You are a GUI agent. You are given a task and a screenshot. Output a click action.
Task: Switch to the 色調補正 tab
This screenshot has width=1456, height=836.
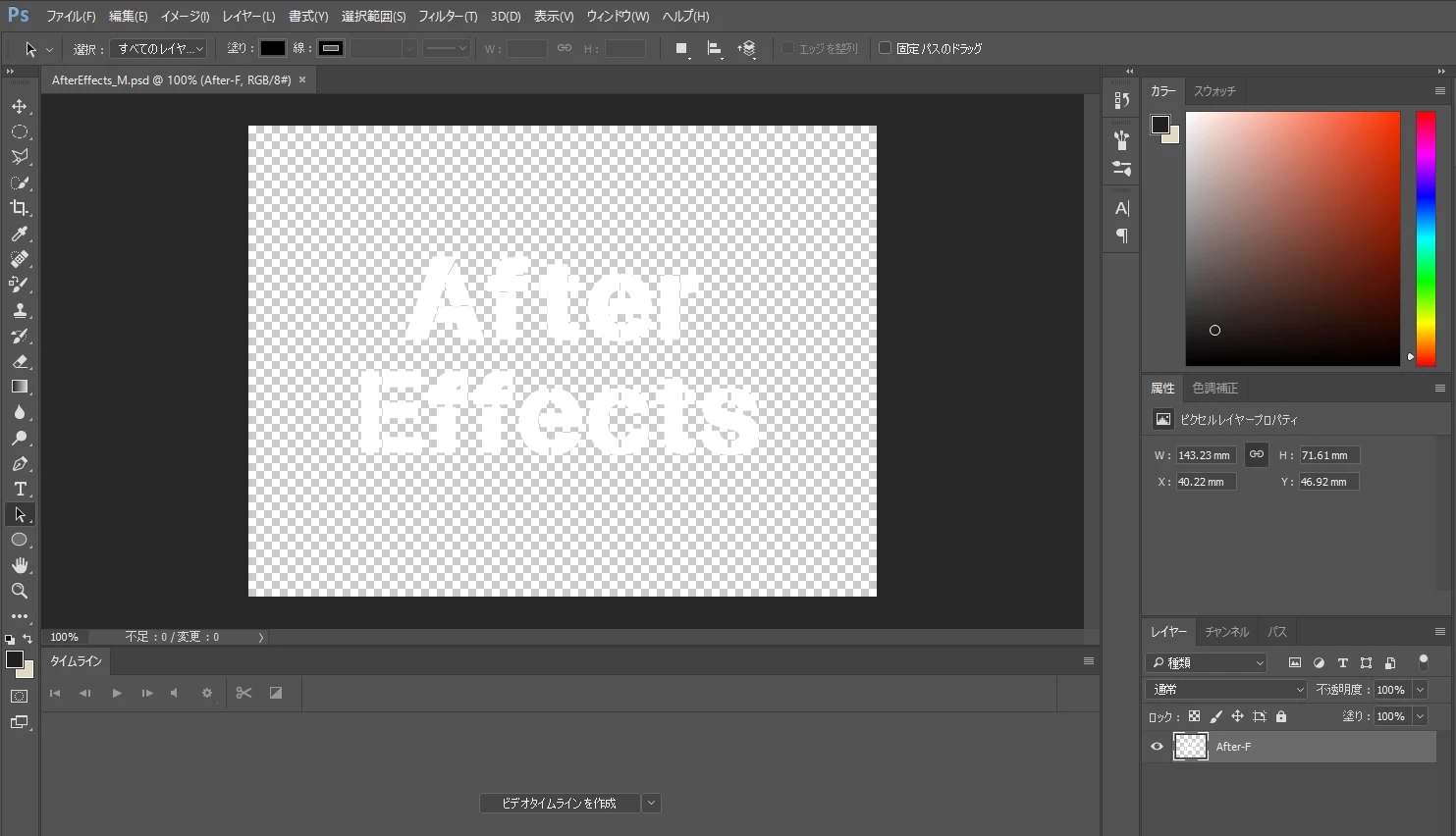coord(1214,389)
